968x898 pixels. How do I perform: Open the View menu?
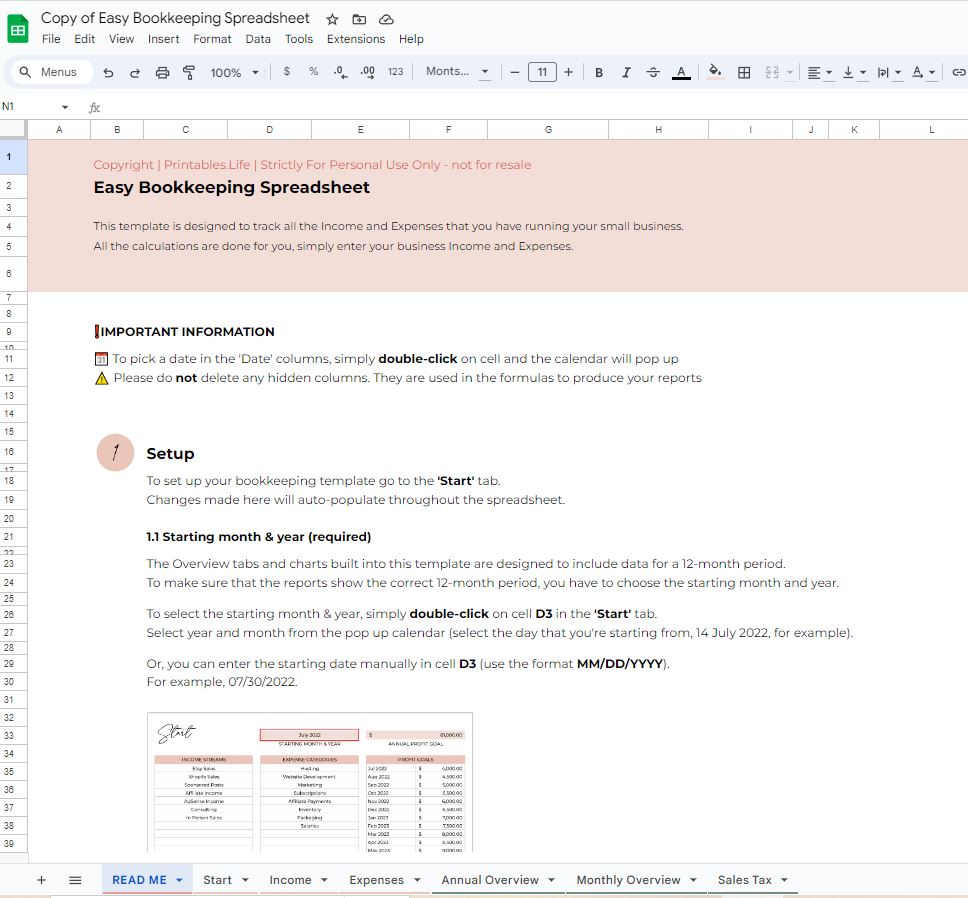pyautogui.click(x=122, y=39)
